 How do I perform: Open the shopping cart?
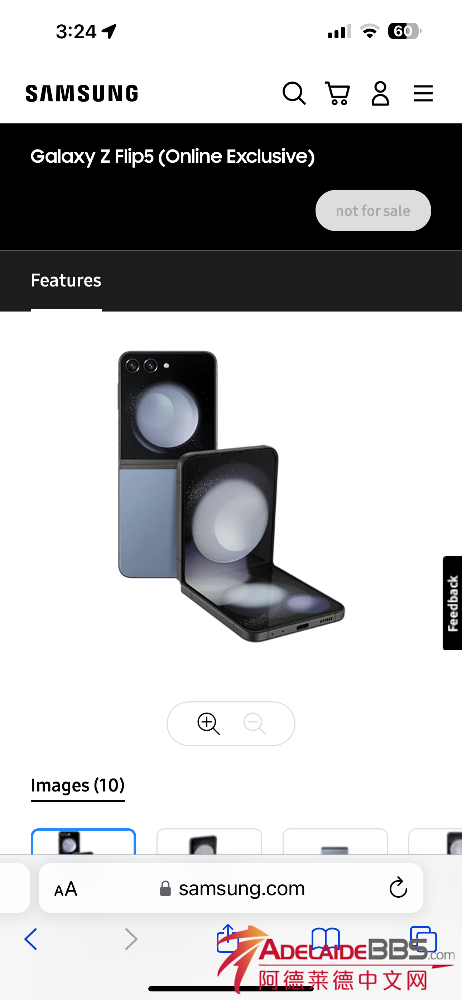point(337,93)
